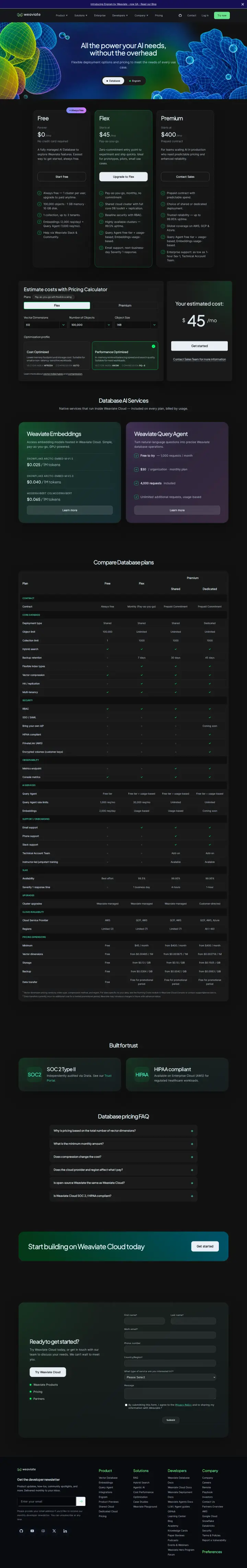
Task: Select the Engram toggle in hero section
Action: (135, 80)
